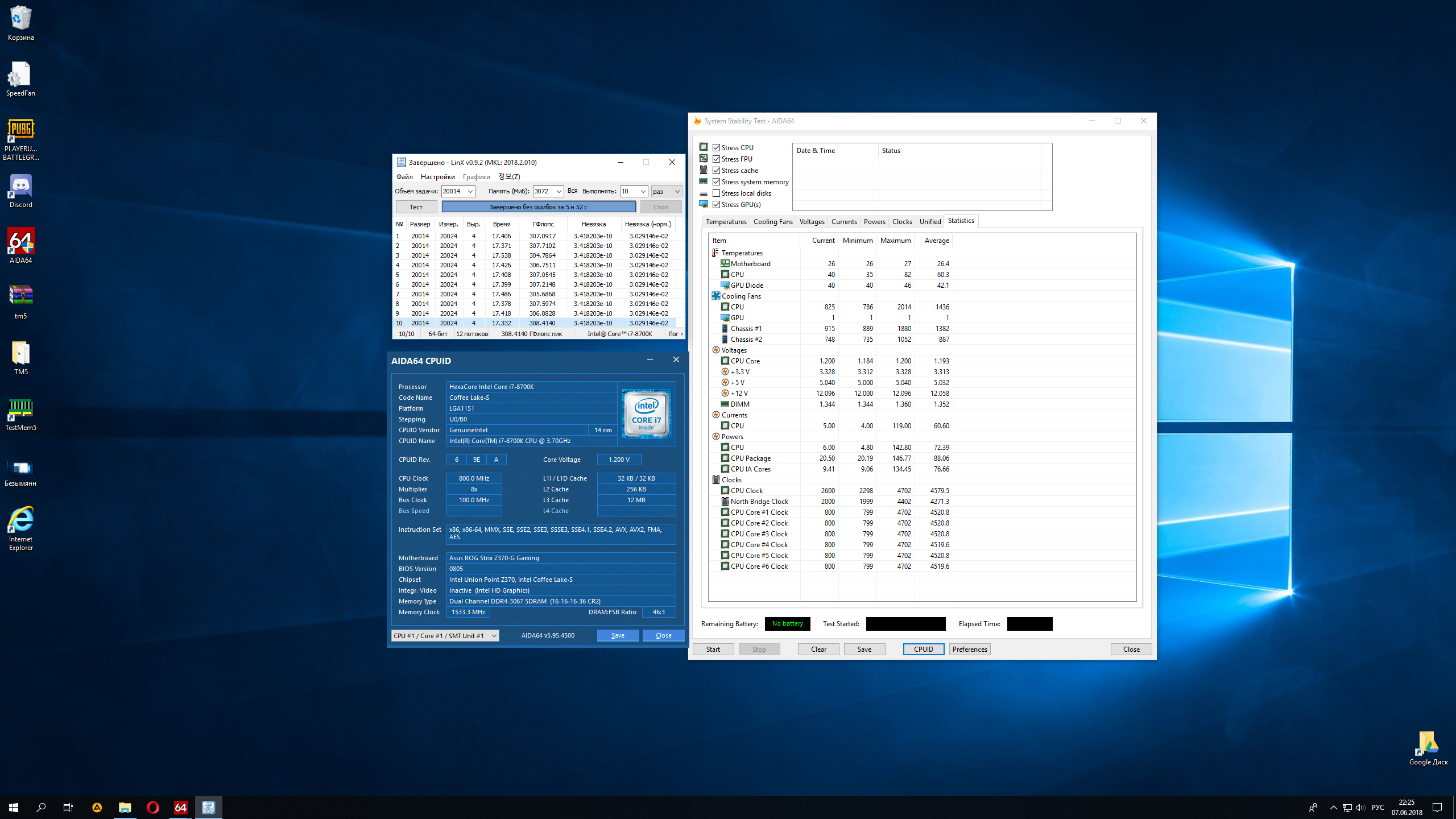Open the AIDA64 desktop shortcut
This screenshot has height=819, width=1456.
tap(20, 242)
